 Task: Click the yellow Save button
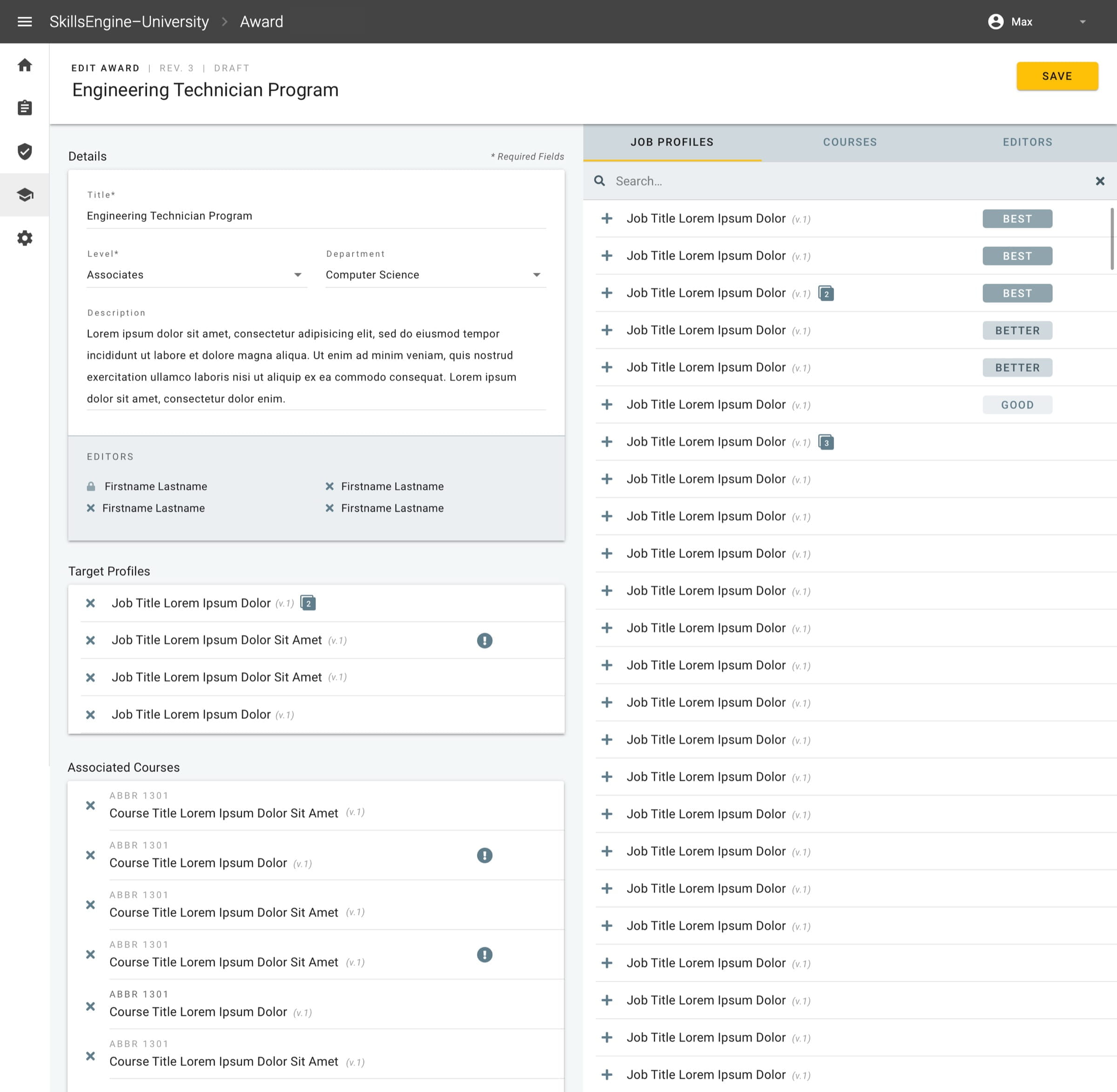tap(1057, 76)
